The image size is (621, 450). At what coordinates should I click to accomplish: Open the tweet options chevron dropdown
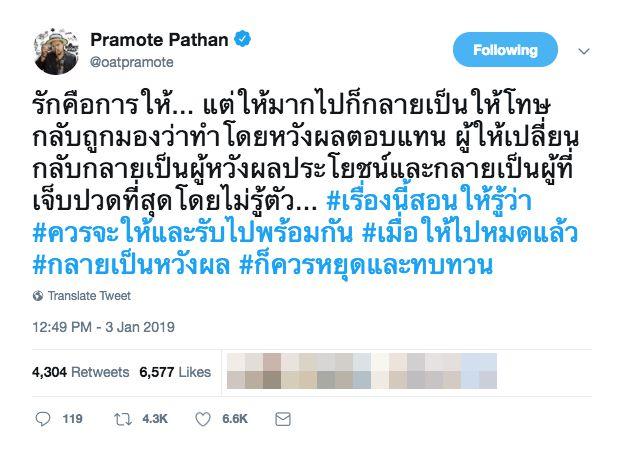click(584, 51)
